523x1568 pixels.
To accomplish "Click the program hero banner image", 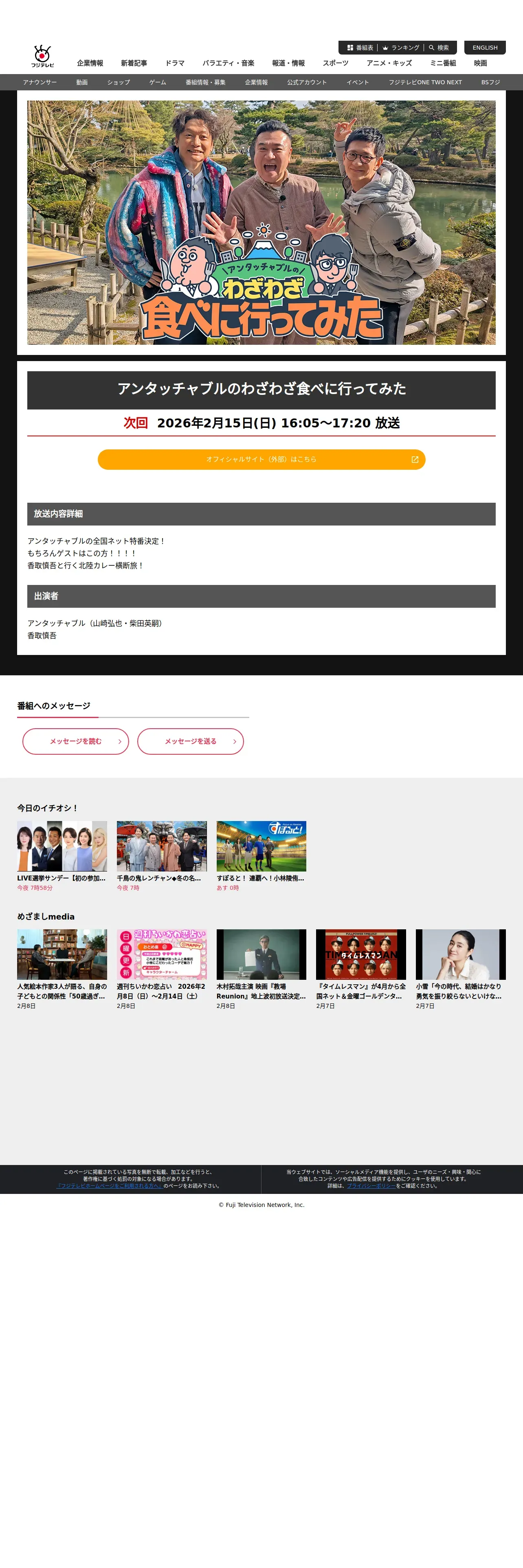I will tap(261, 222).
